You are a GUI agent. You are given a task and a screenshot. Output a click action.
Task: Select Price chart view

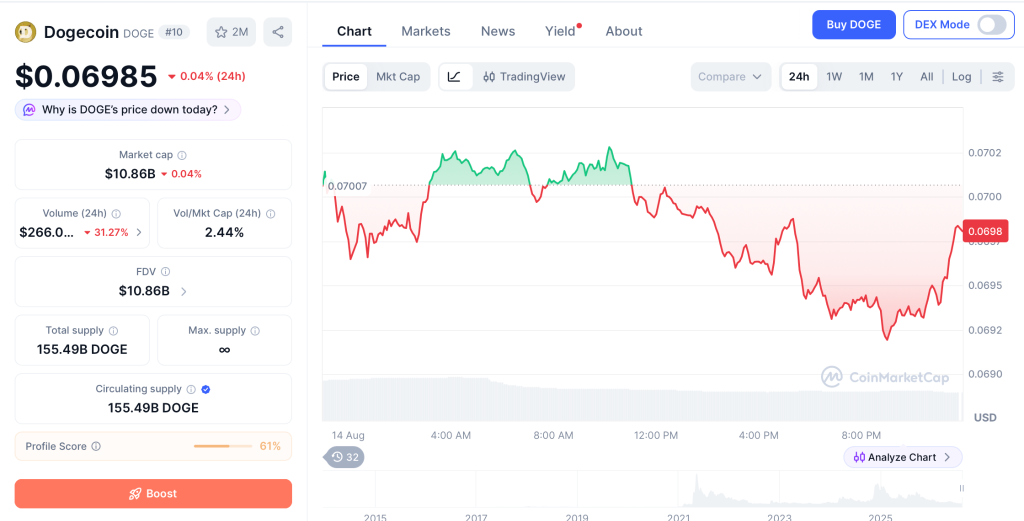(x=345, y=77)
